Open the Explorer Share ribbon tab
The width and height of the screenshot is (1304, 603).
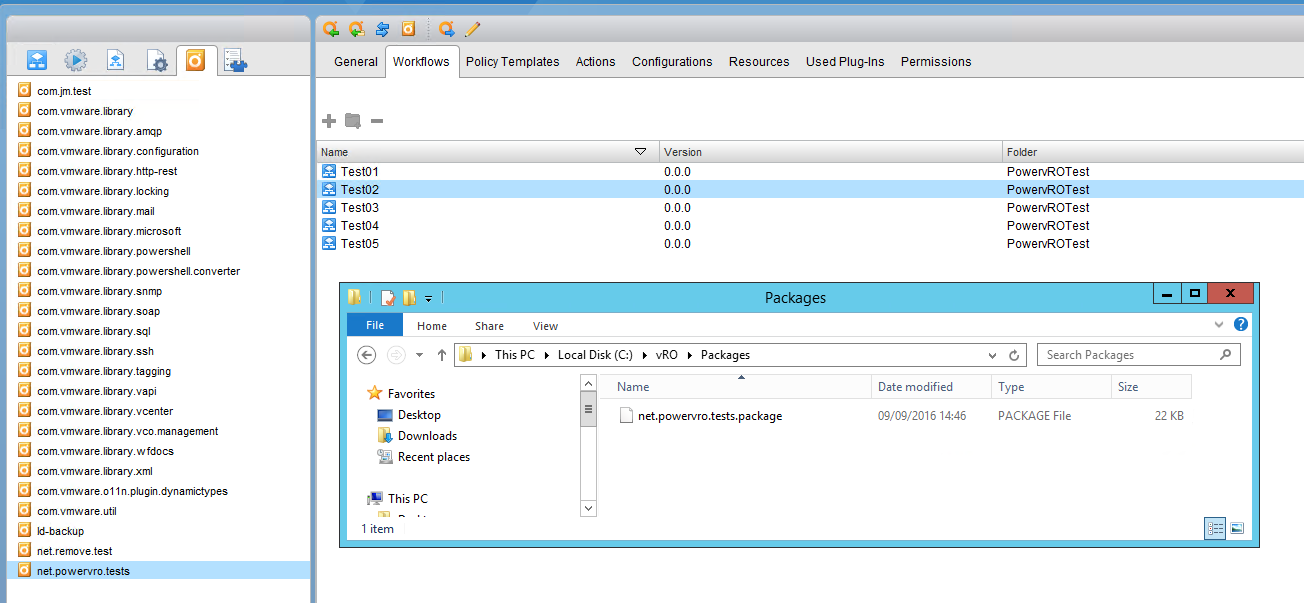pos(490,326)
